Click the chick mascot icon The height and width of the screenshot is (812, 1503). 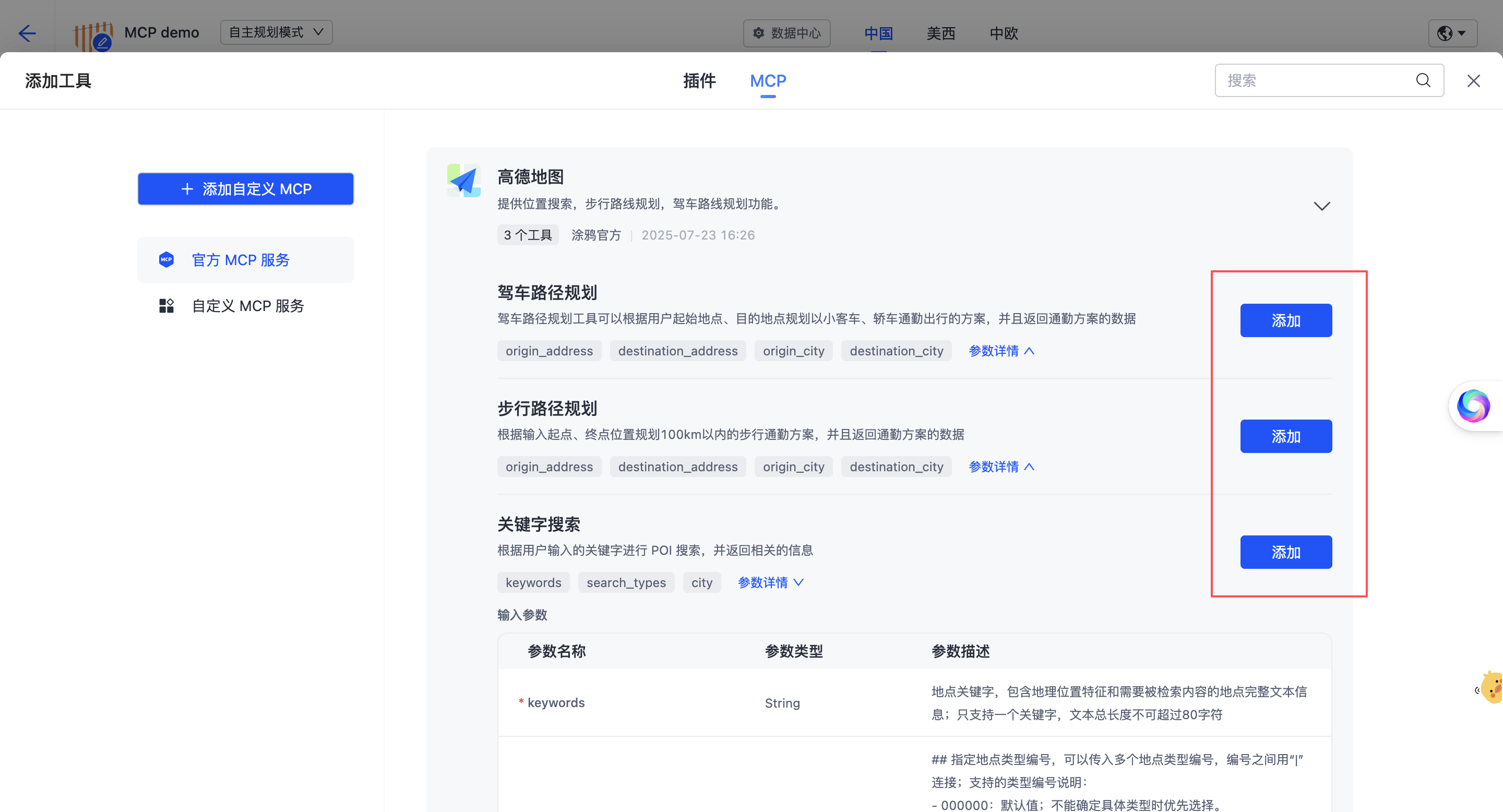[x=1492, y=688]
